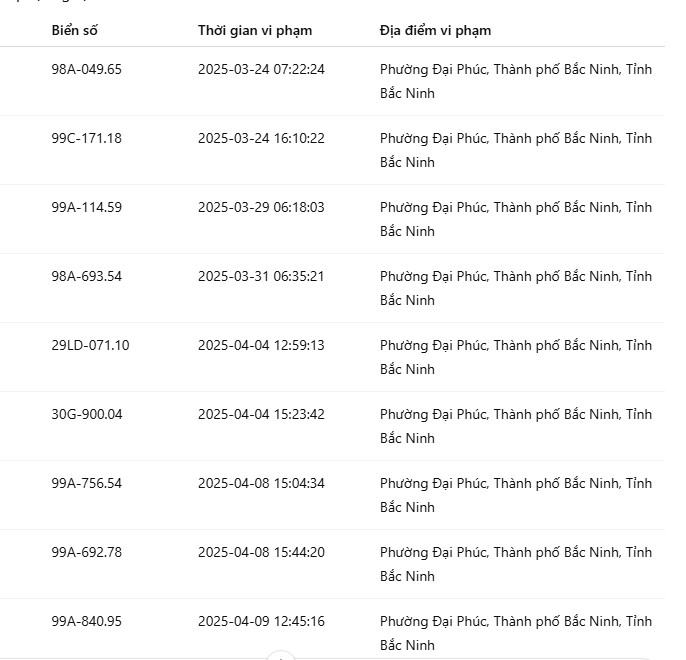This screenshot has width=686, height=660.
Task: Click location cell for plate 98A-693.54
Action: click(516, 288)
